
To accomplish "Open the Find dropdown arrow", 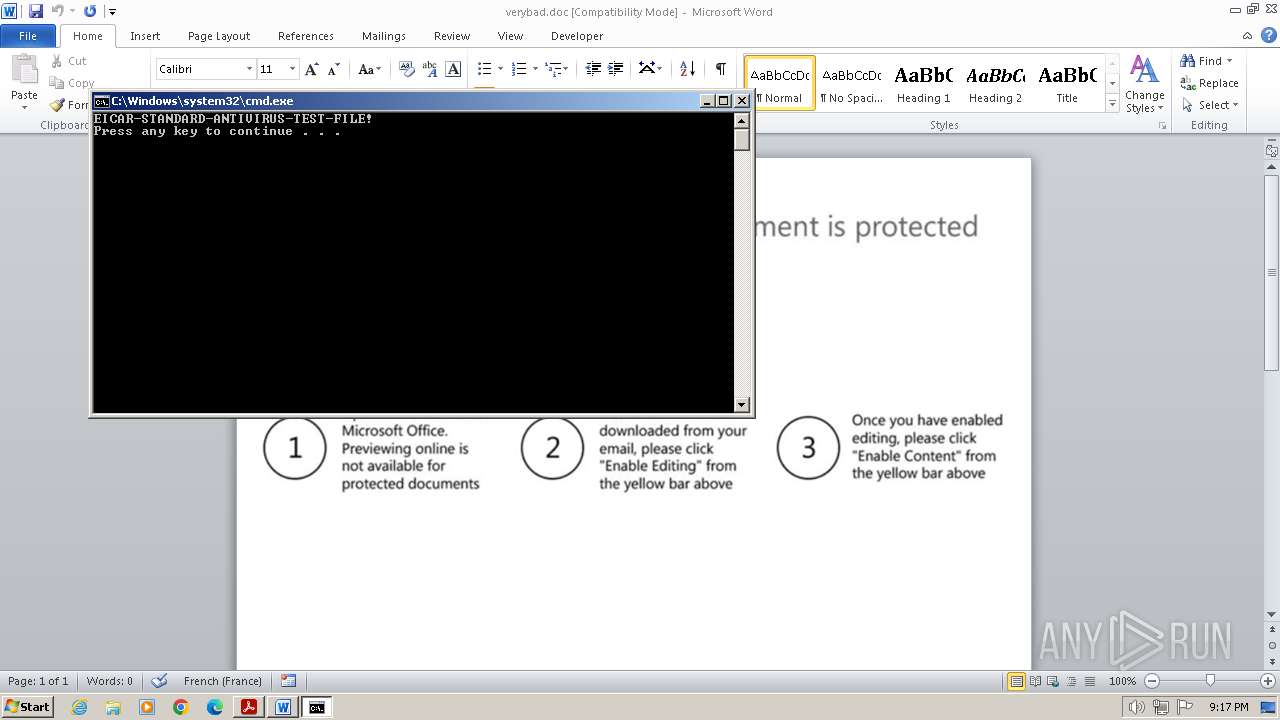I will [x=1229, y=61].
